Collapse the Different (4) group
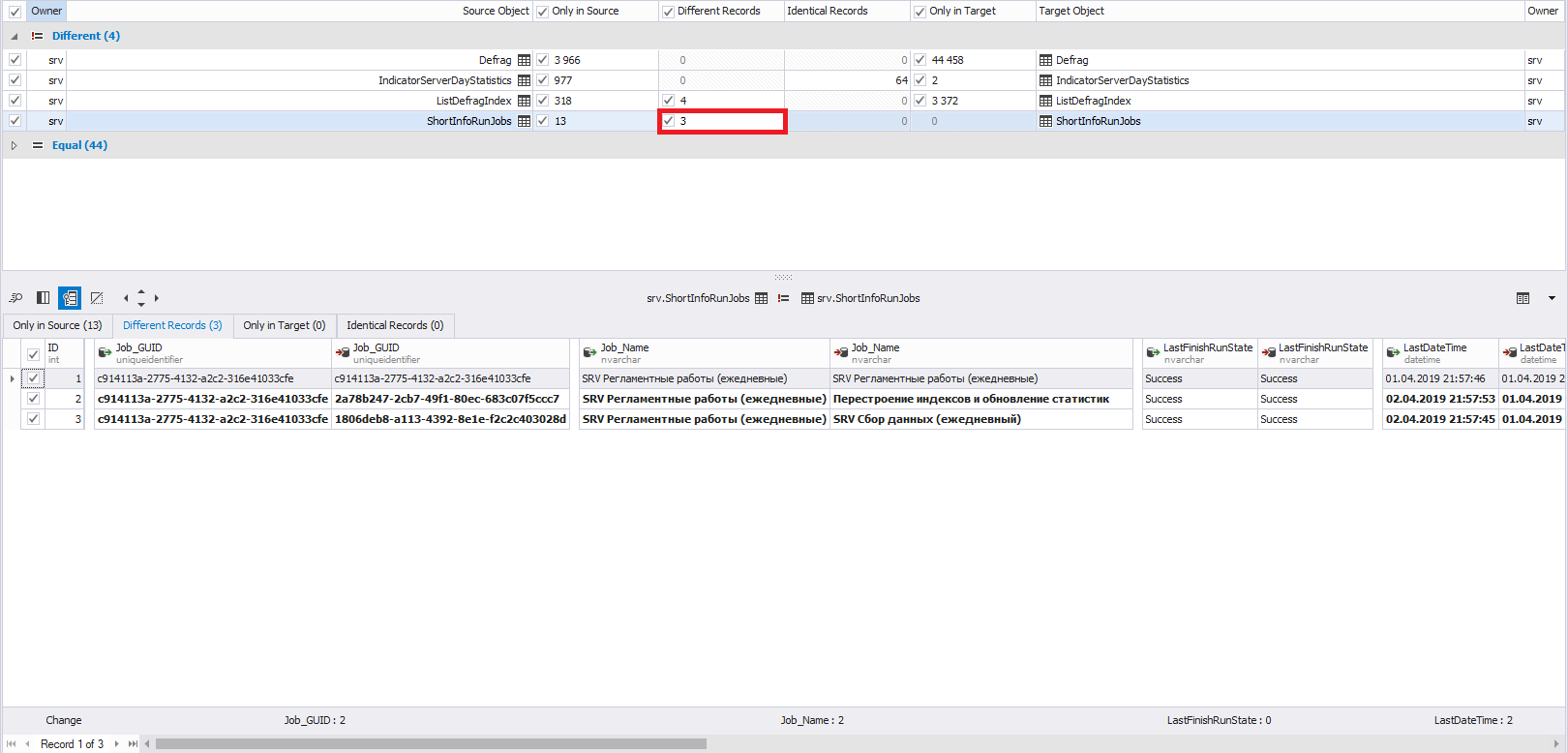 14,37
